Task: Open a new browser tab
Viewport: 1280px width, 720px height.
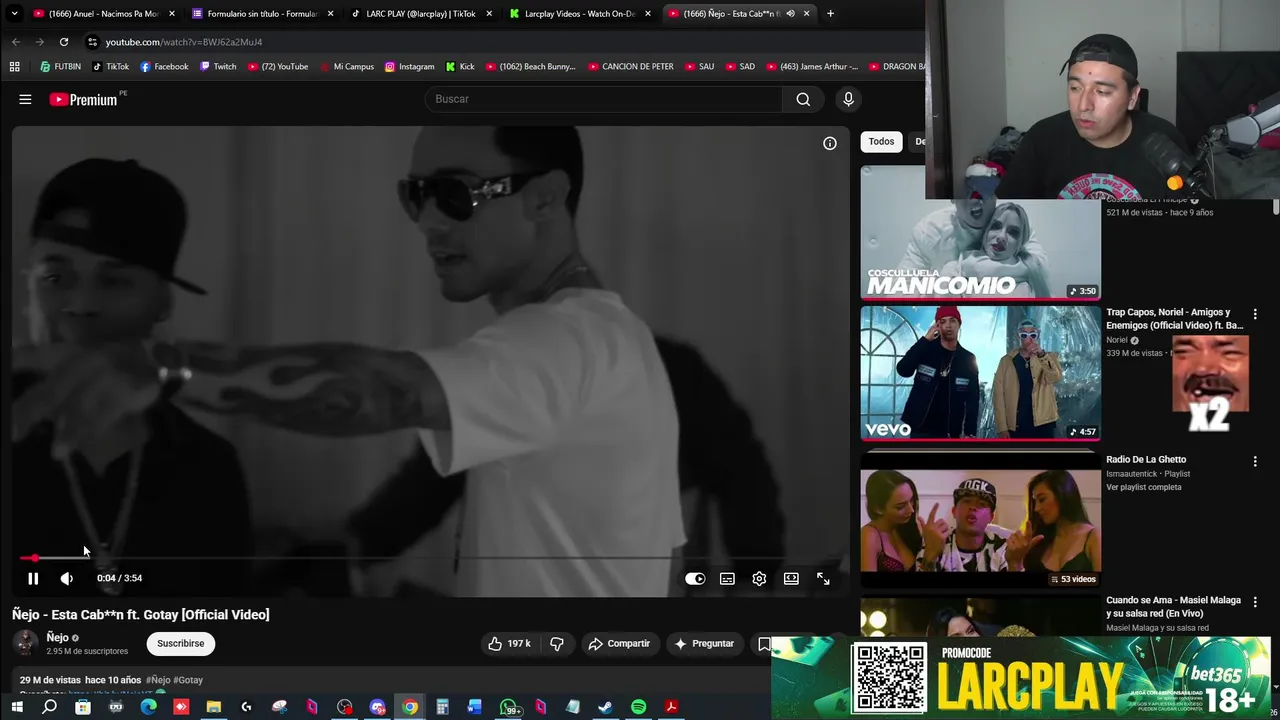Action: pos(830,14)
